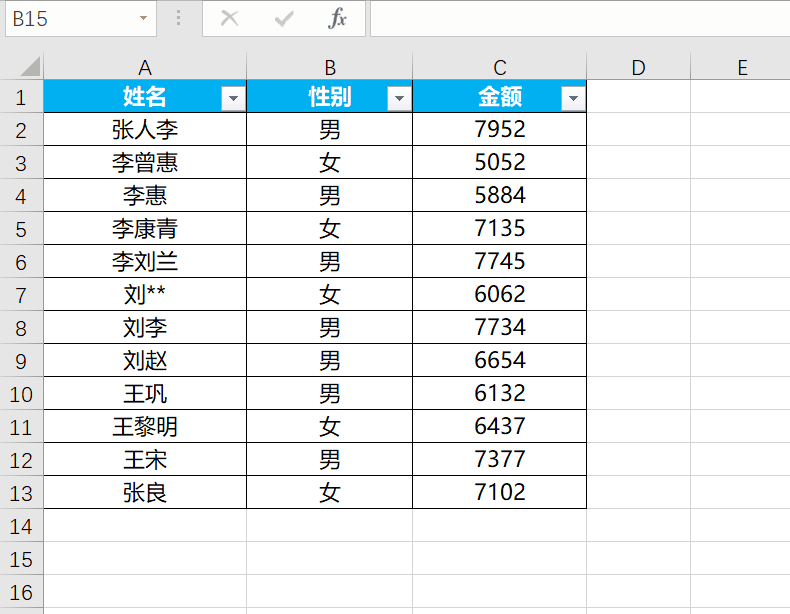Select row 14 header
This screenshot has height=614, width=790.
pos(21,526)
